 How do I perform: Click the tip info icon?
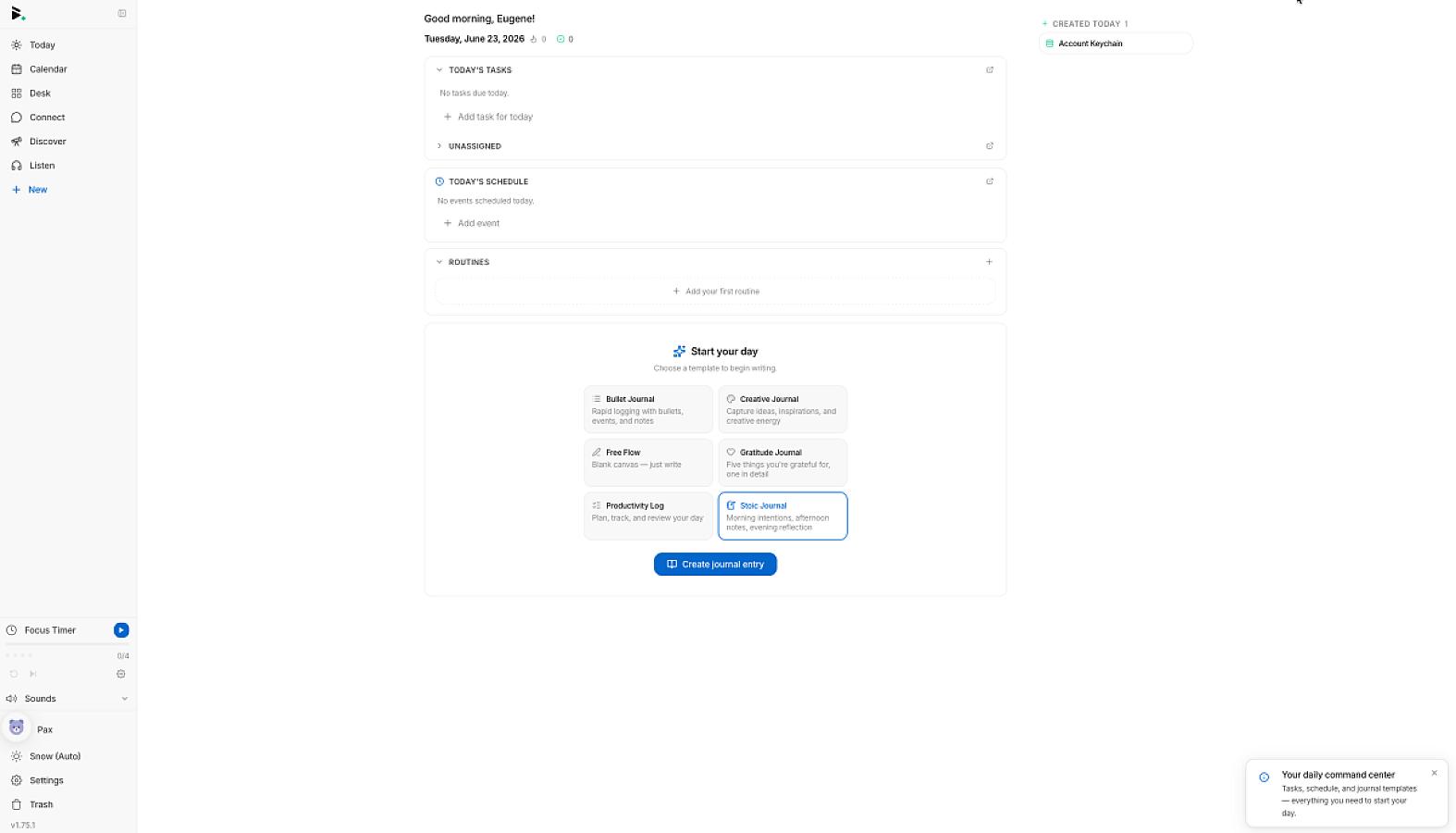click(x=1265, y=777)
